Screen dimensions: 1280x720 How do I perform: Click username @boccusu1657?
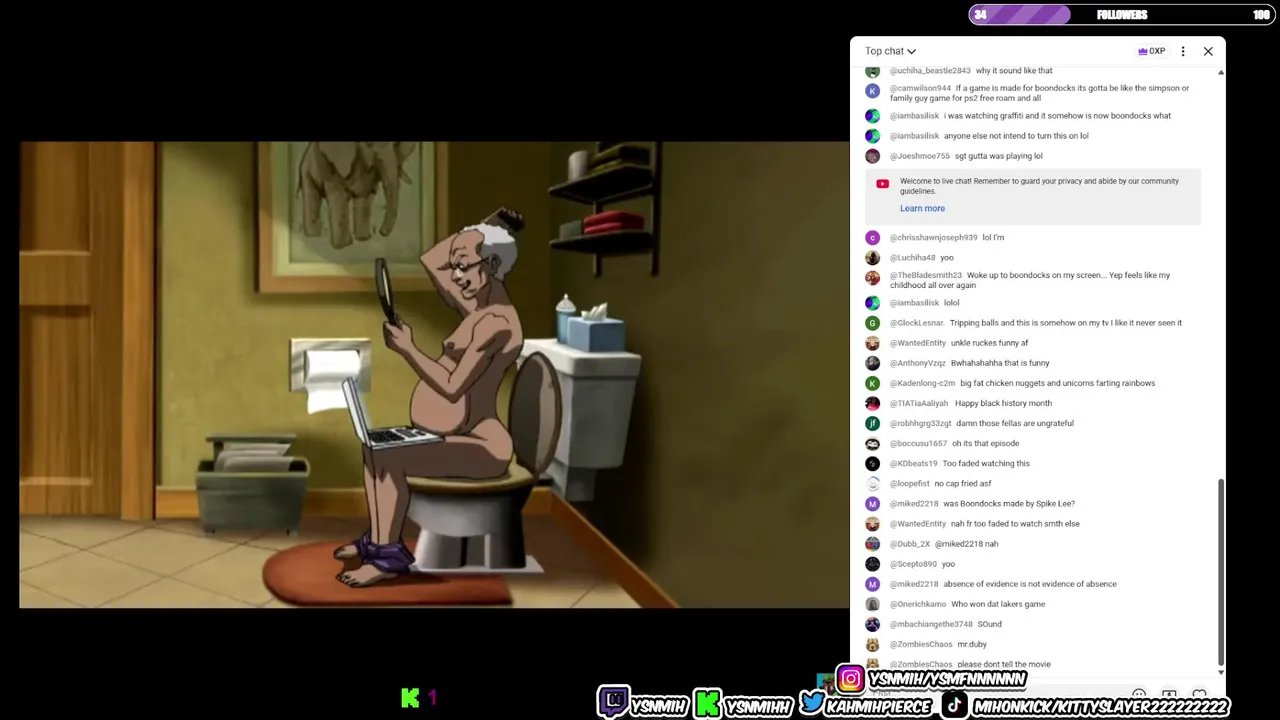coord(918,443)
